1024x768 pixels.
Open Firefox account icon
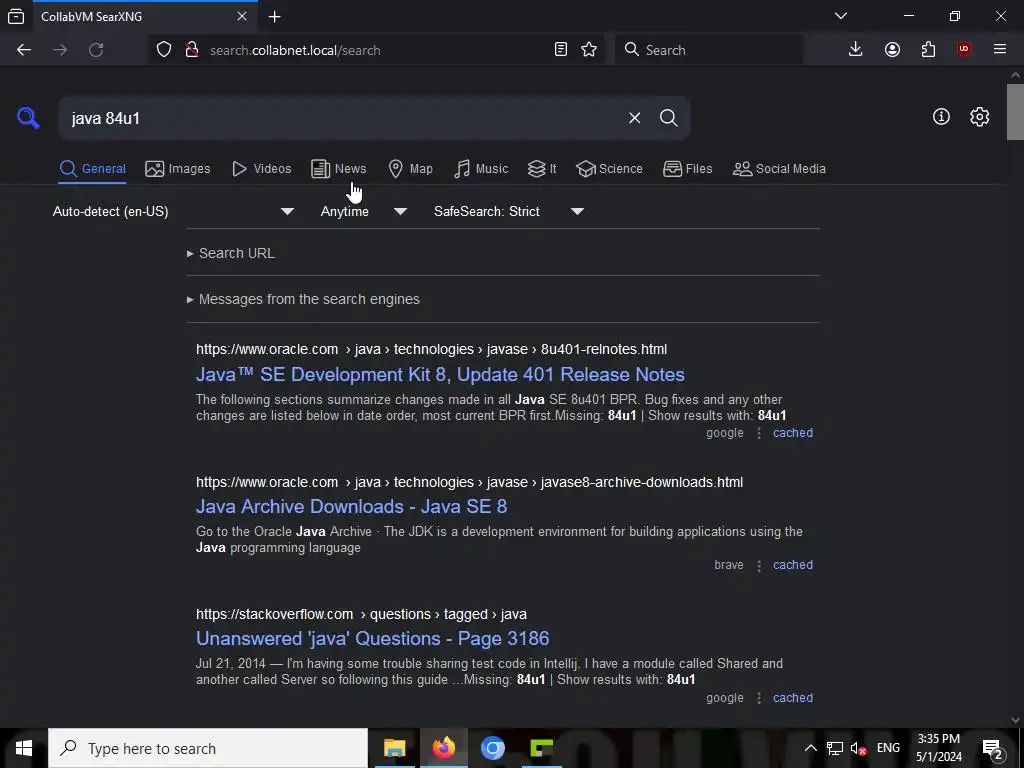(892, 50)
